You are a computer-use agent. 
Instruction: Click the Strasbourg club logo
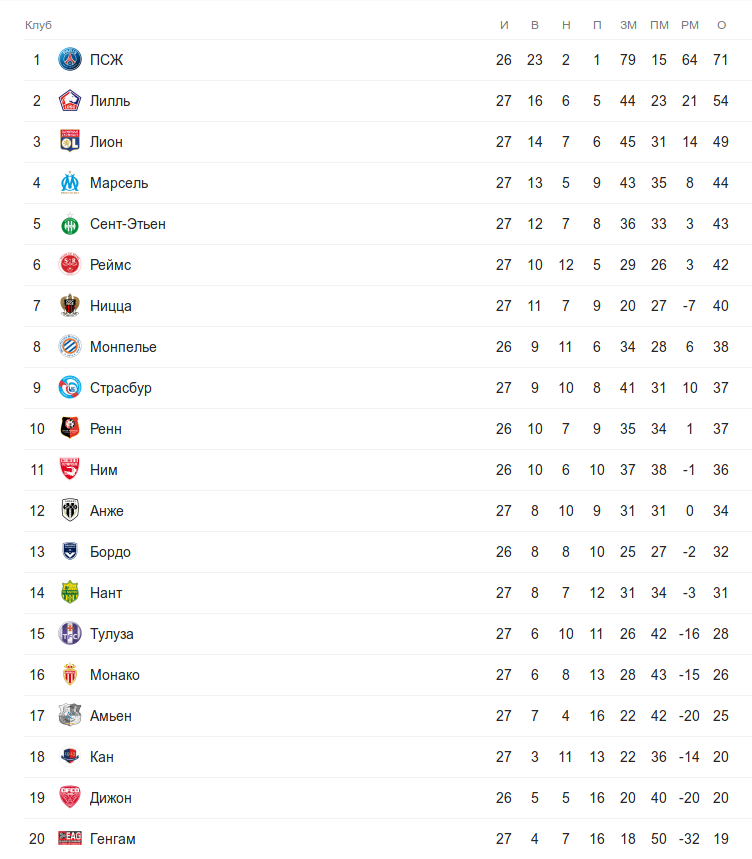tap(70, 387)
